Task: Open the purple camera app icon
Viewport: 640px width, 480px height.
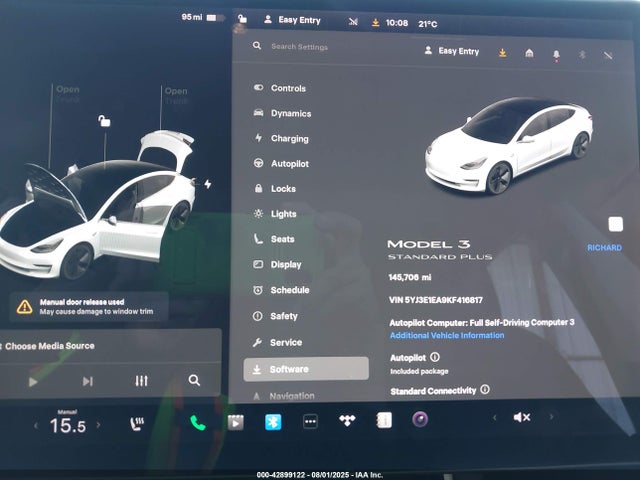Action: pos(420,419)
